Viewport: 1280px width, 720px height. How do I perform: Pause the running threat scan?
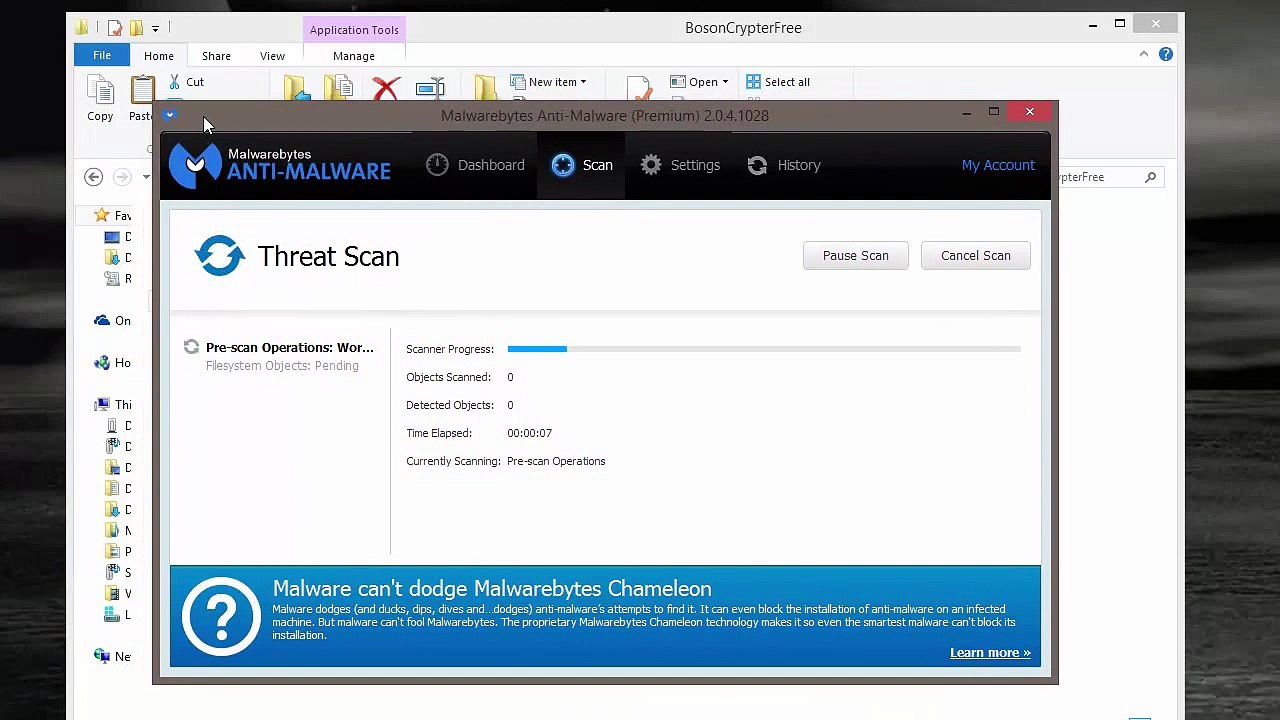855,255
